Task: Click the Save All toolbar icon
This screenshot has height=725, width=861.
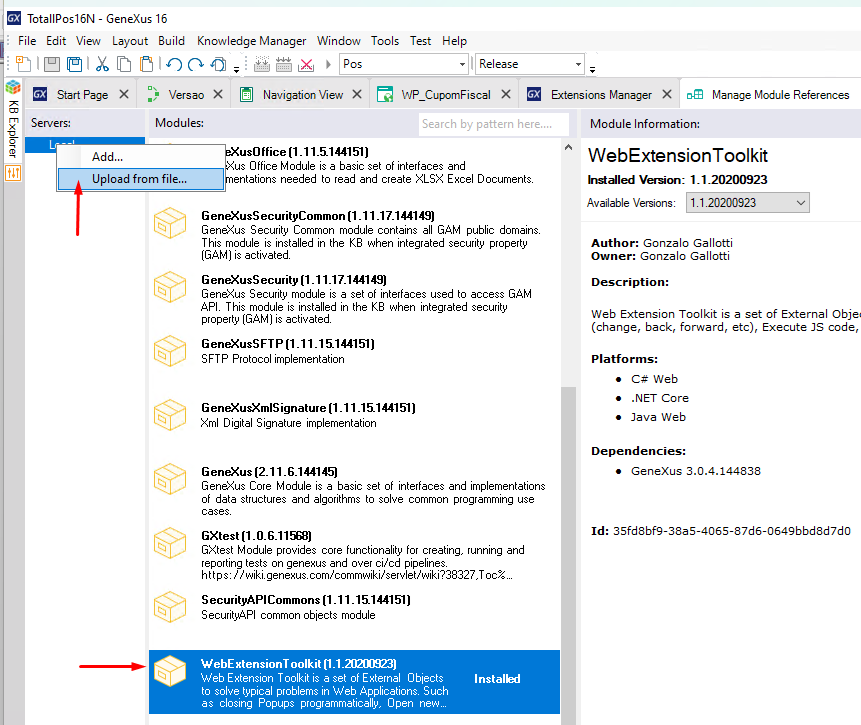Action: 74,64
